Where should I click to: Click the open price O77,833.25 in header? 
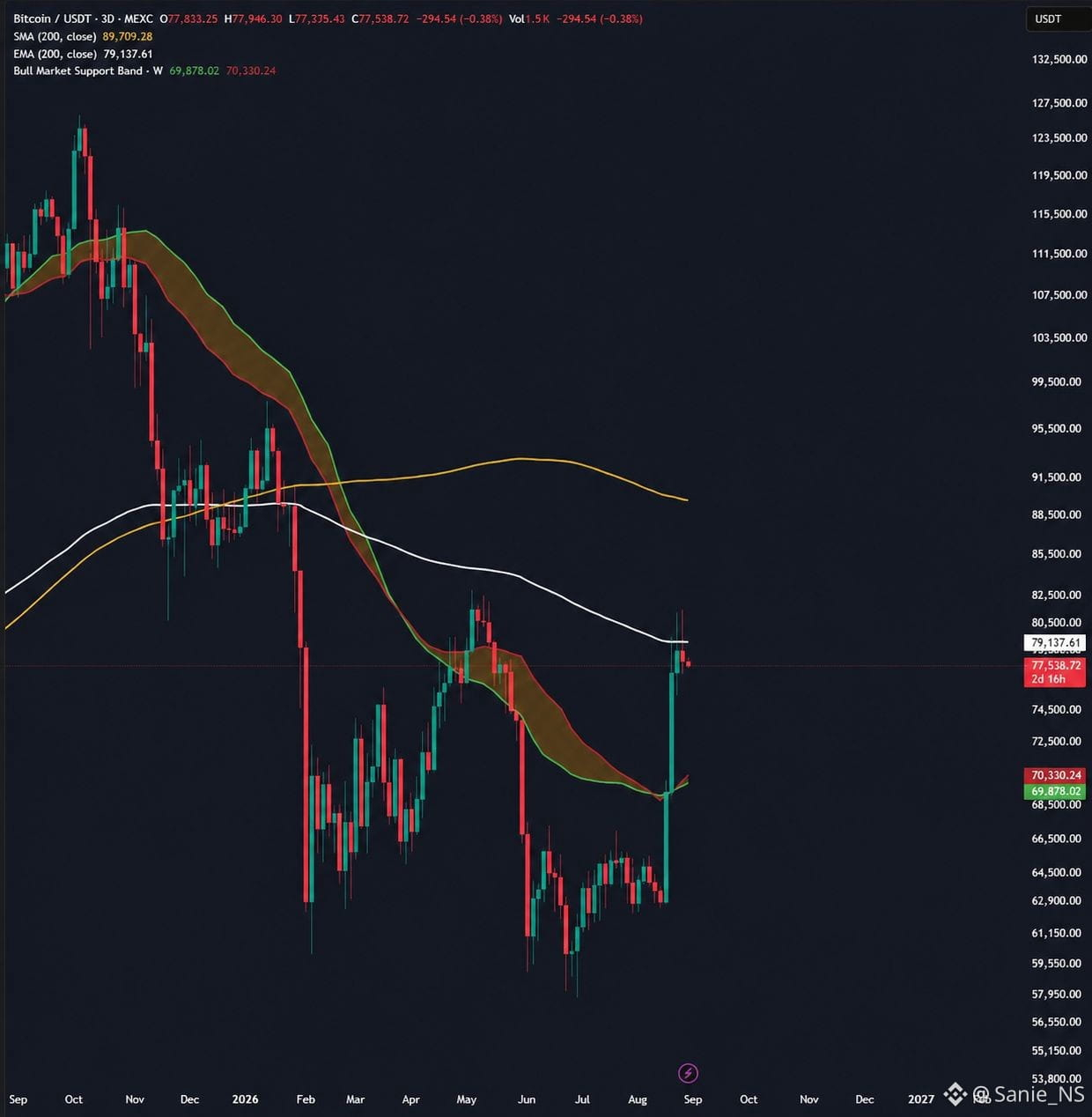pyautogui.click(x=188, y=18)
